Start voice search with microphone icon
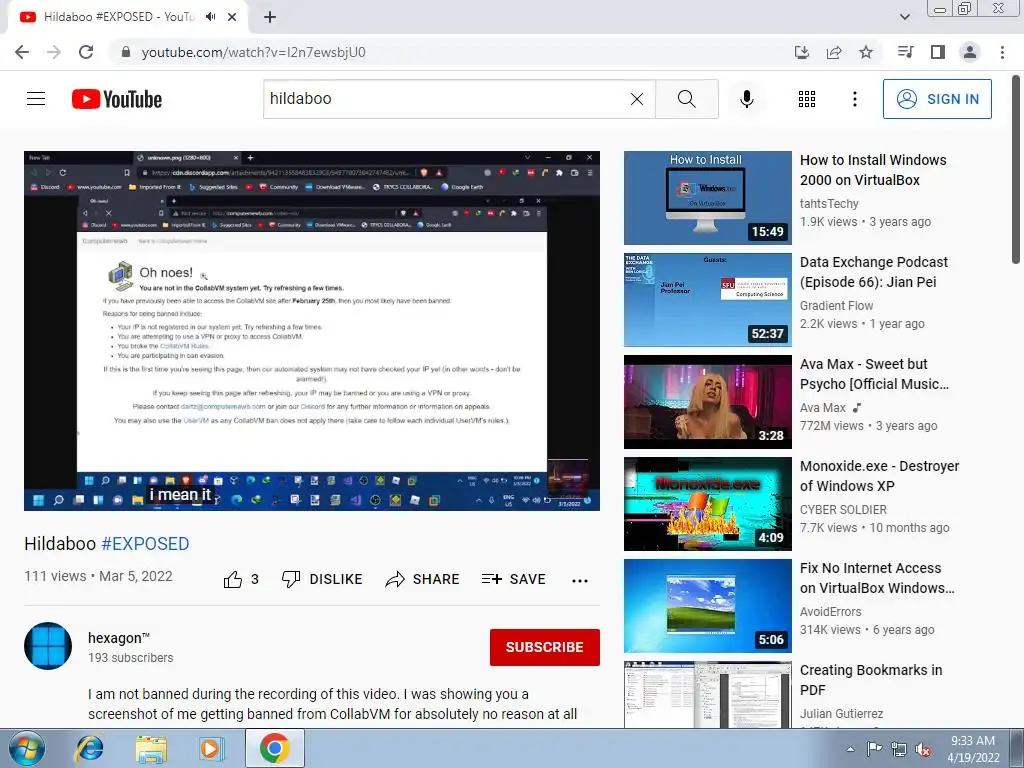 coord(746,99)
